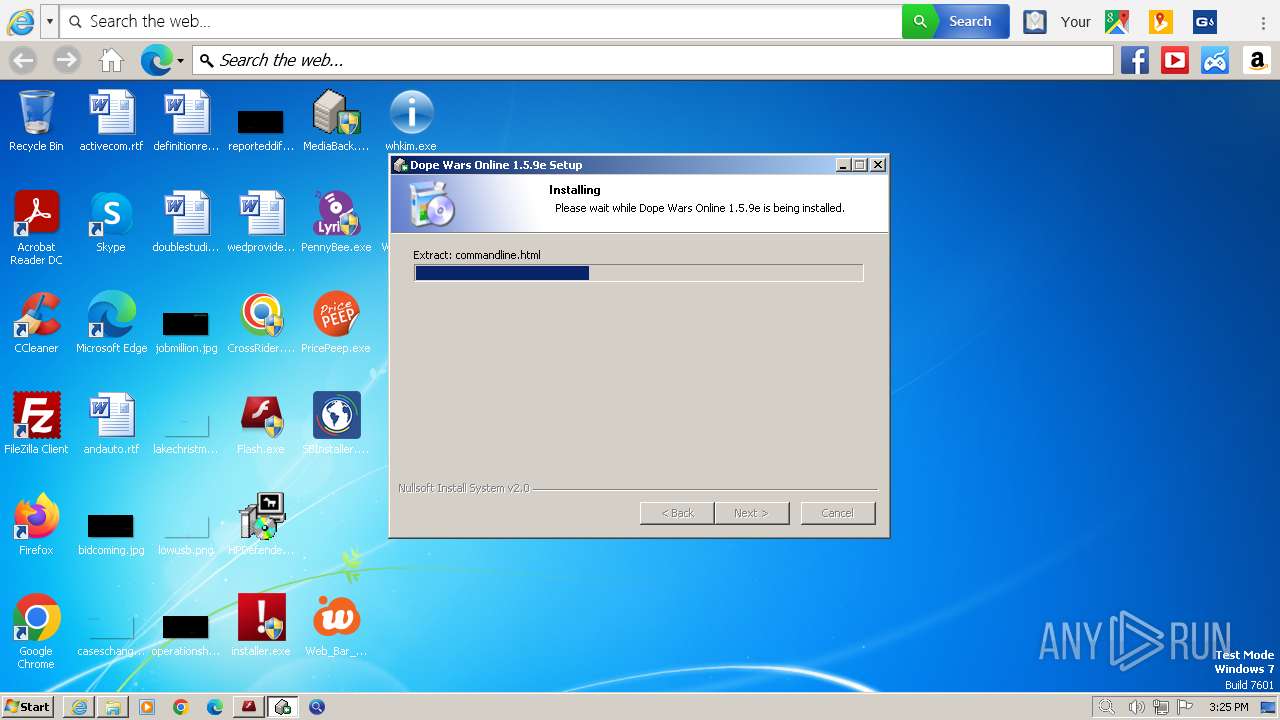Open Internet Explorer from the taskbar
This screenshot has width=1280, height=720.
click(x=79, y=707)
